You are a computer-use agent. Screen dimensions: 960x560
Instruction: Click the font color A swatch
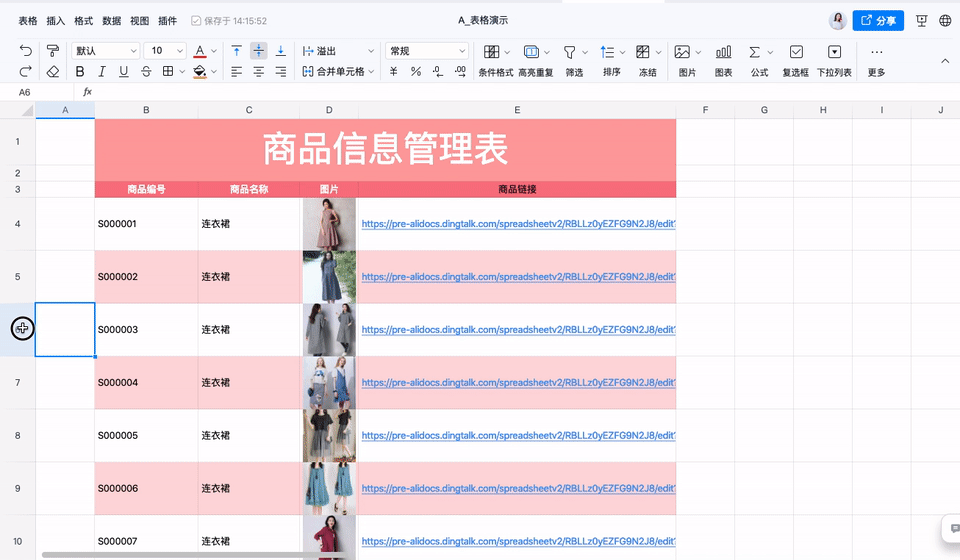(x=200, y=51)
